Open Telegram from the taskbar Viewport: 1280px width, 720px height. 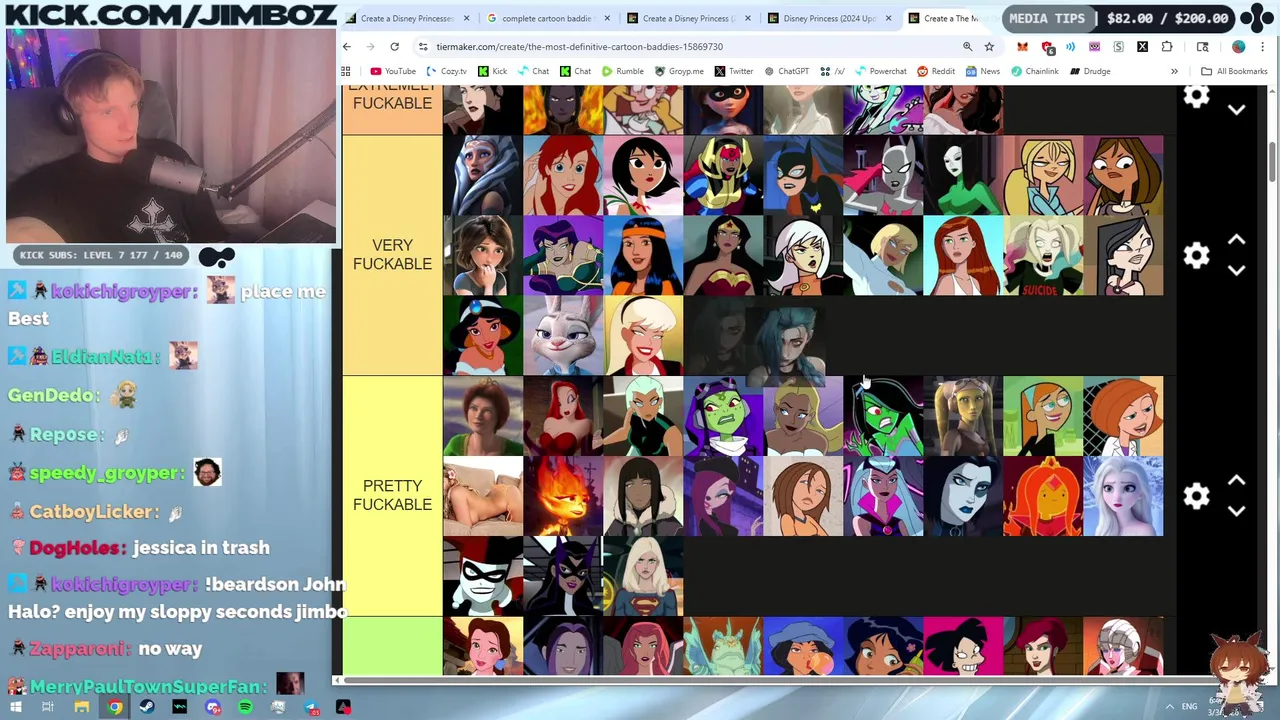311,707
